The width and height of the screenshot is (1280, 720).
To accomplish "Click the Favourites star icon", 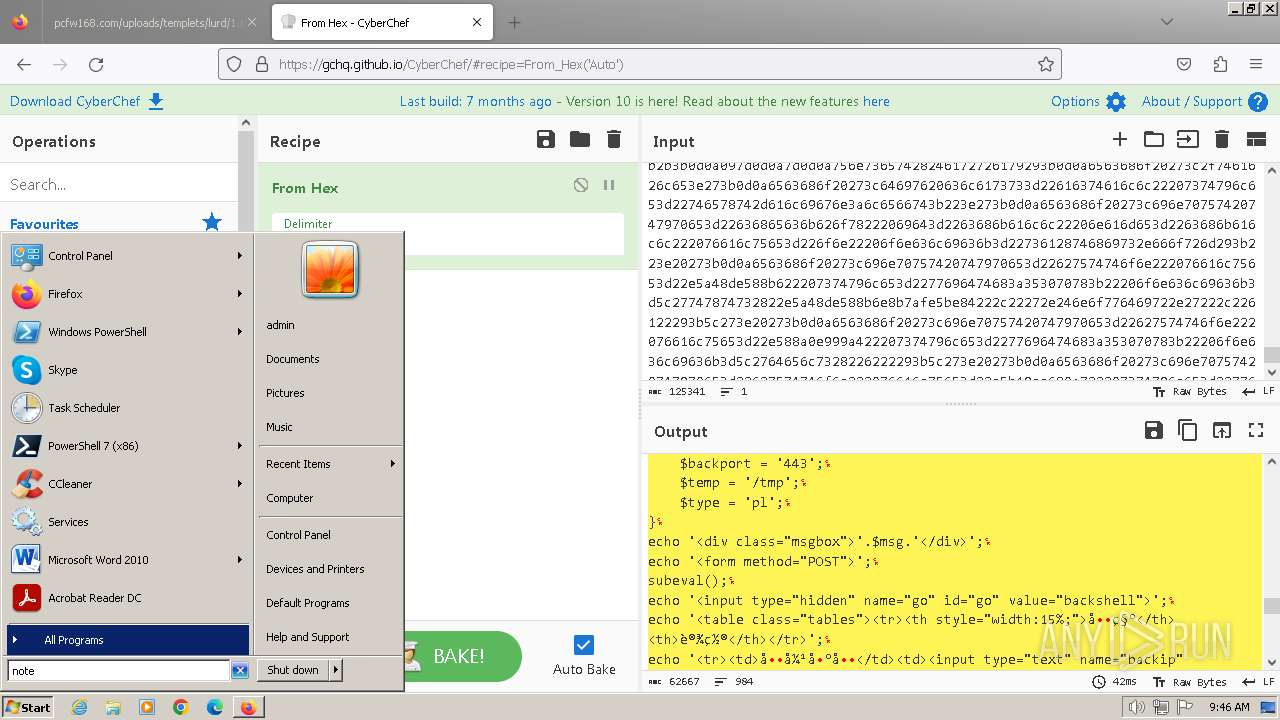I will (212, 222).
